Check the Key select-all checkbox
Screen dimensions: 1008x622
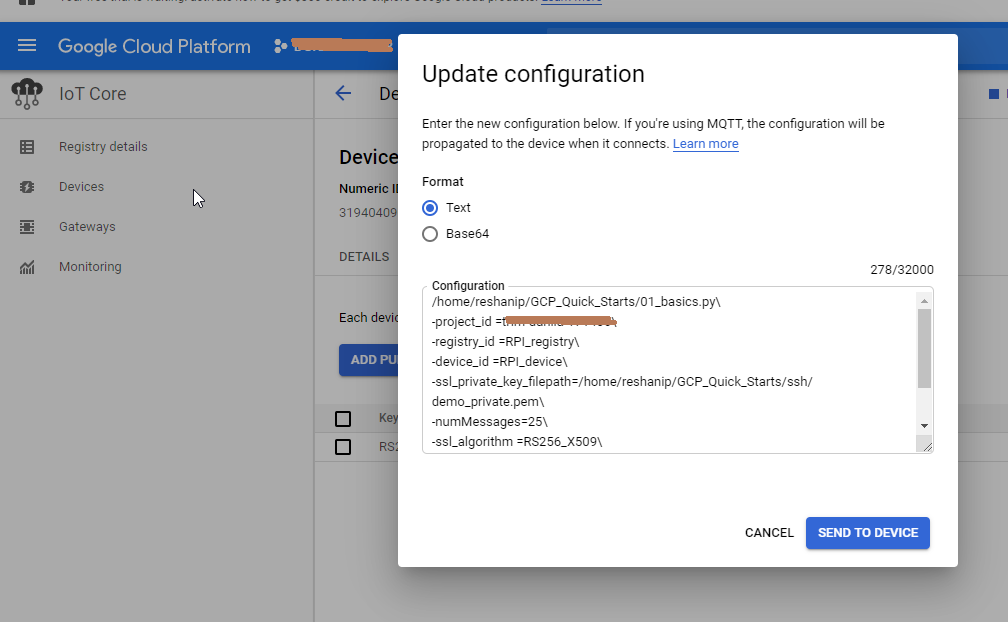[x=343, y=418]
